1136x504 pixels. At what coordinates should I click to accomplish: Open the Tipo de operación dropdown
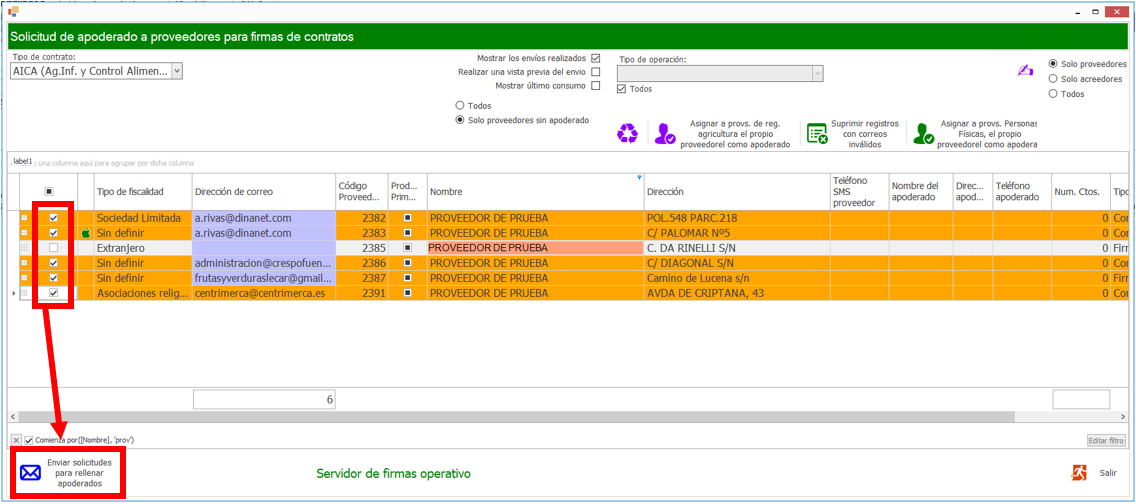(x=817, y=73)
